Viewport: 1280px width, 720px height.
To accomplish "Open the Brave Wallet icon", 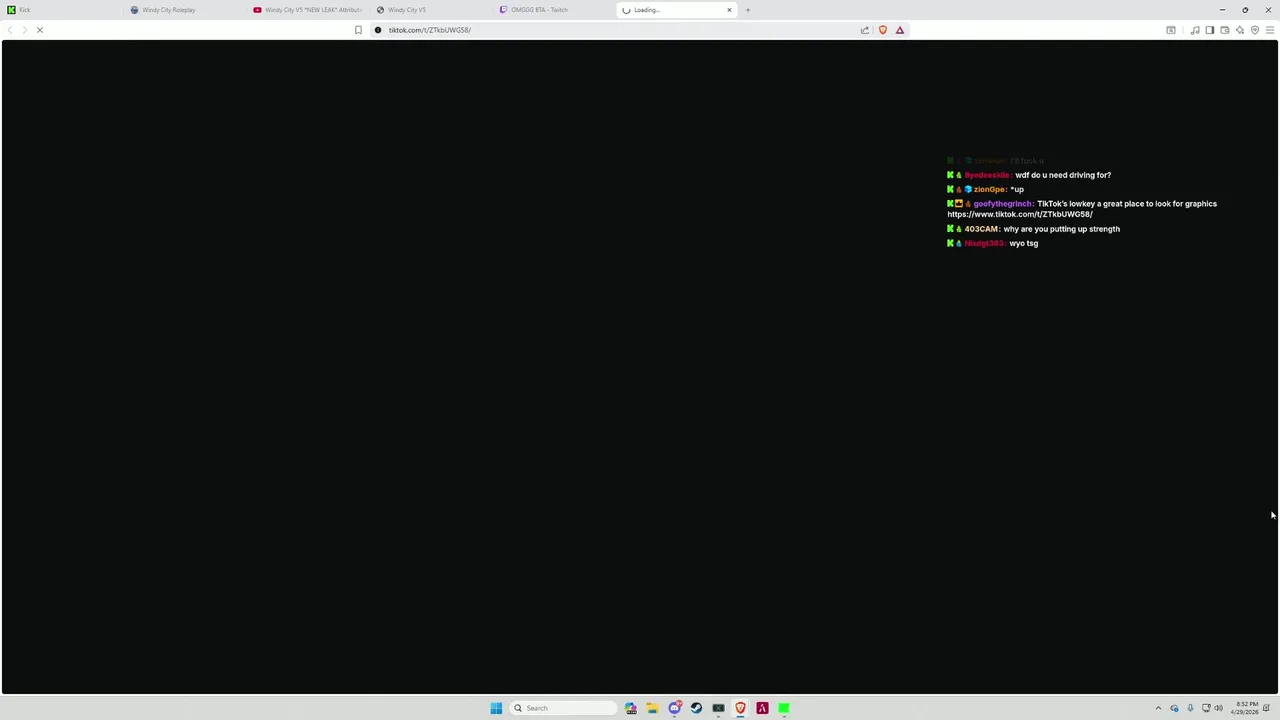I will 1224,30.
